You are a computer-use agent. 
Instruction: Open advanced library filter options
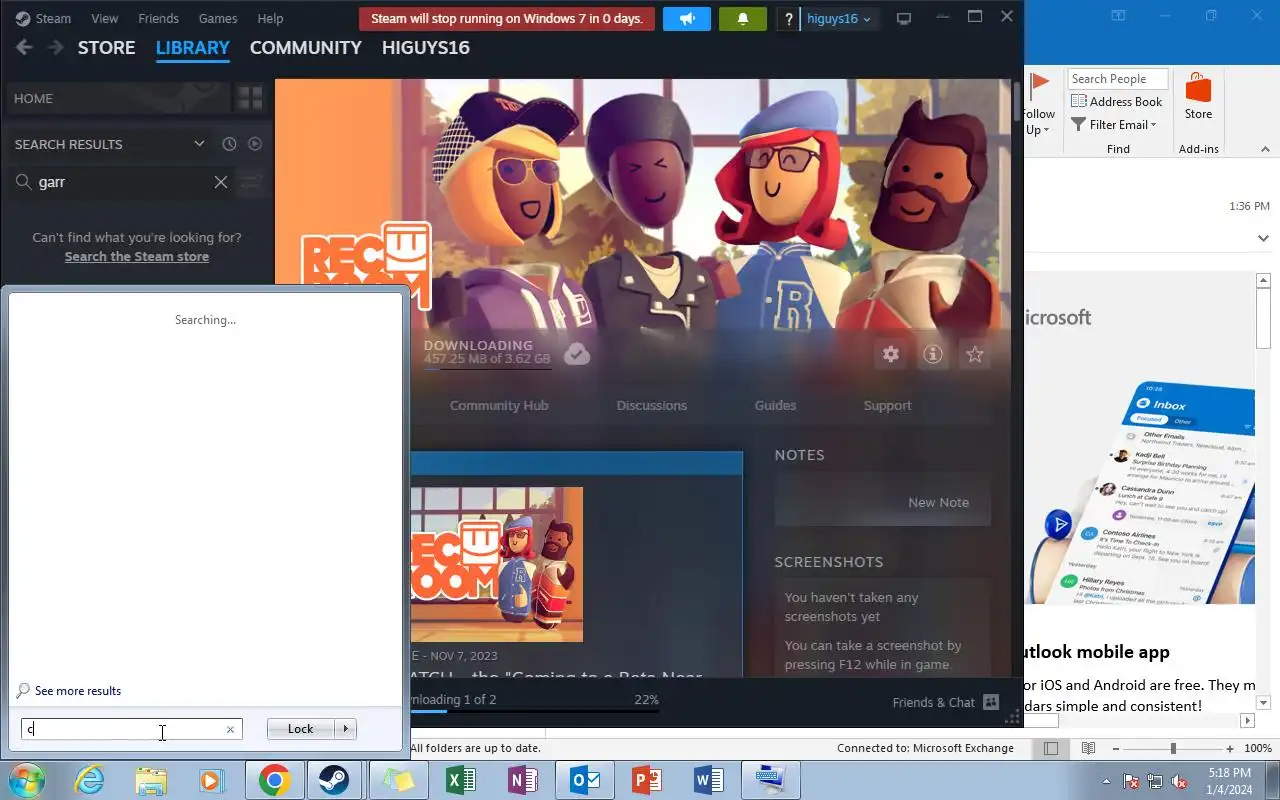250,182
